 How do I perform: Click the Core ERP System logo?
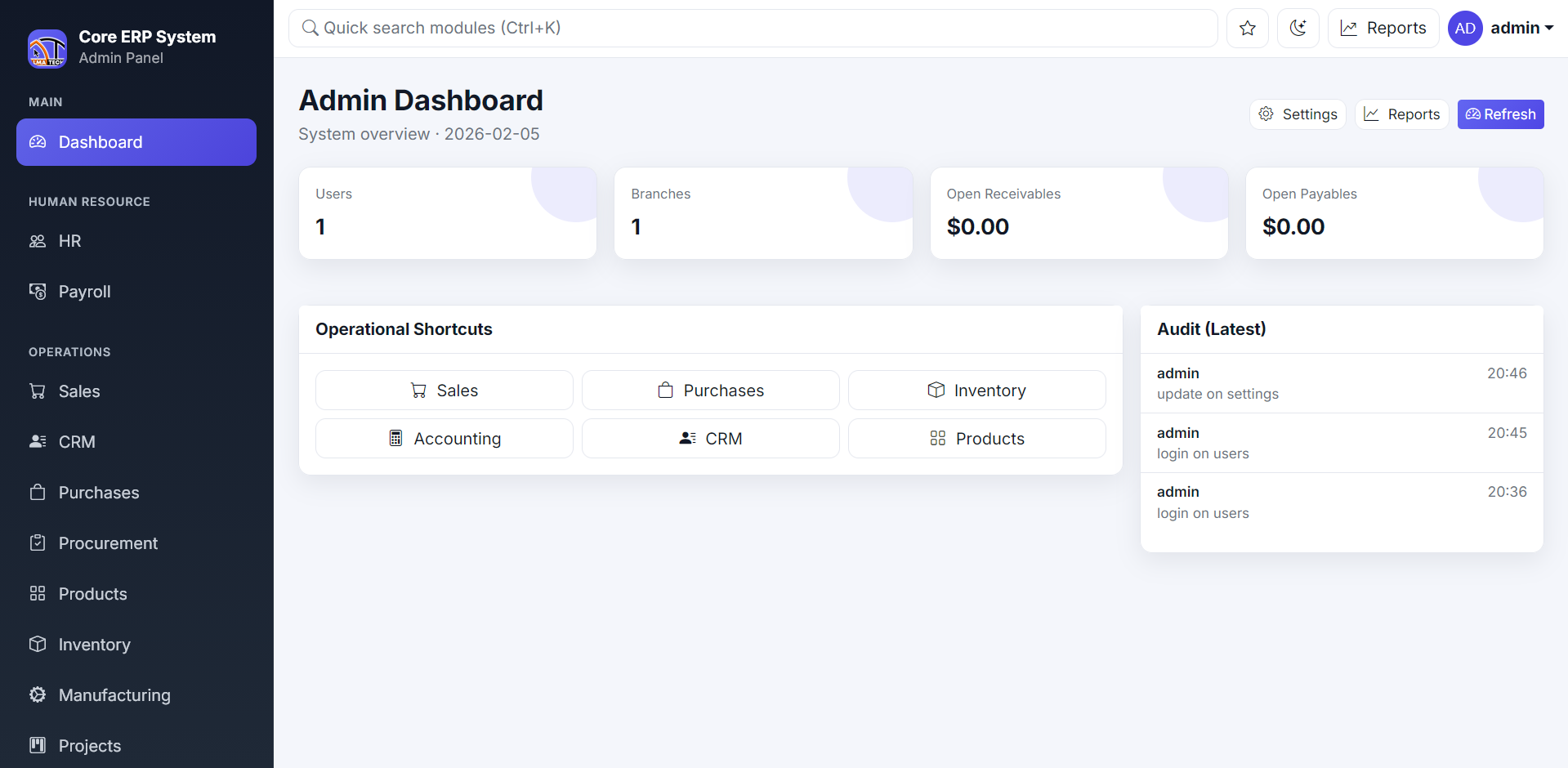tap(47, 48)
